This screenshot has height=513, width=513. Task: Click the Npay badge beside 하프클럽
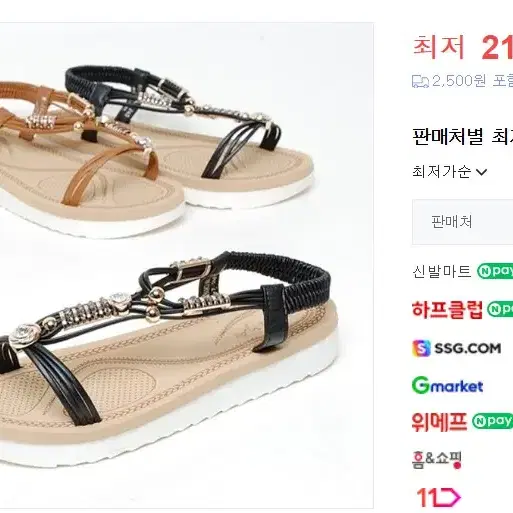pos(500,309)
